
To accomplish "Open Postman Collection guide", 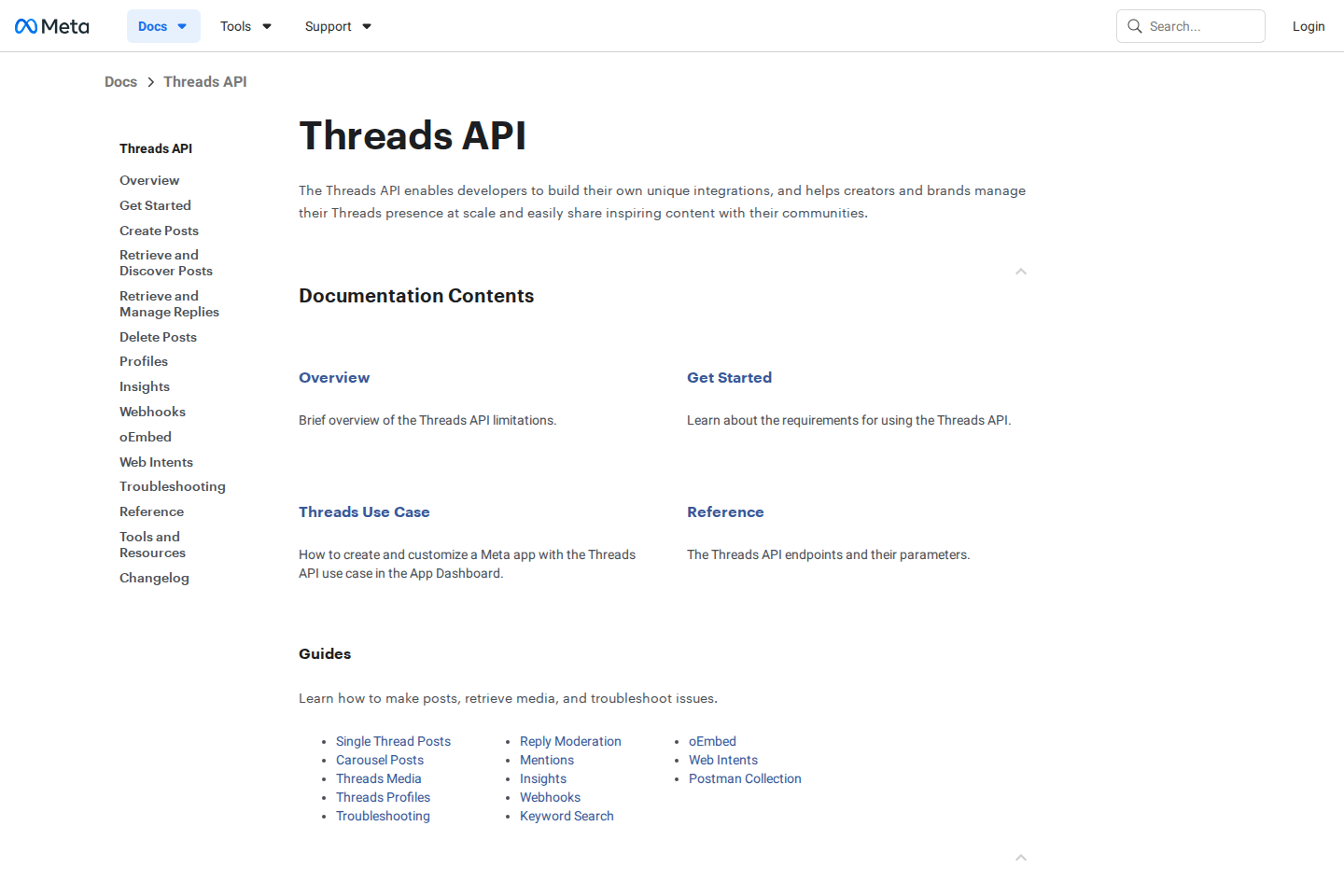I will (x=745, y=778).
